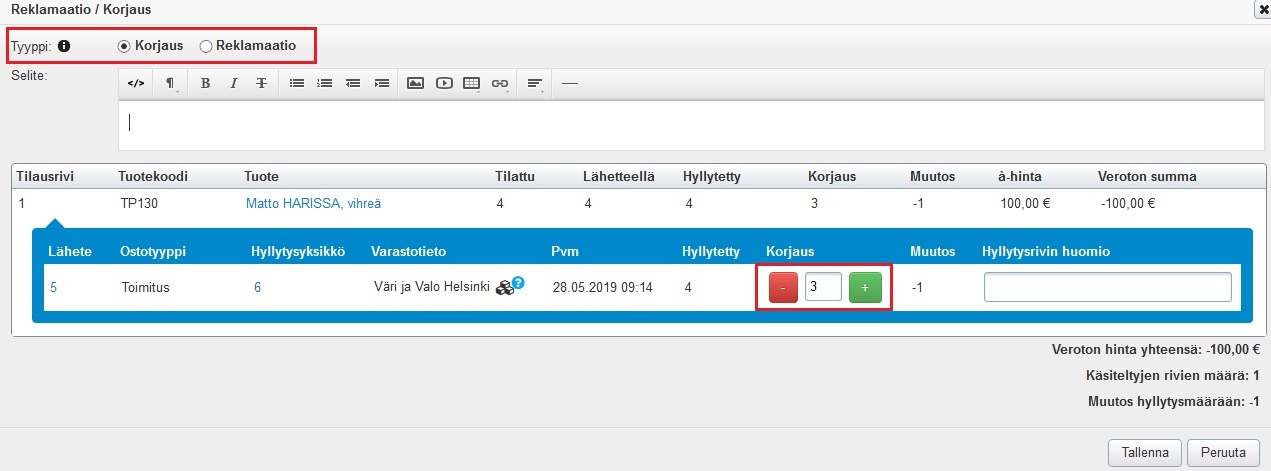Open the text alignment dropdown

tap(535, 83)
